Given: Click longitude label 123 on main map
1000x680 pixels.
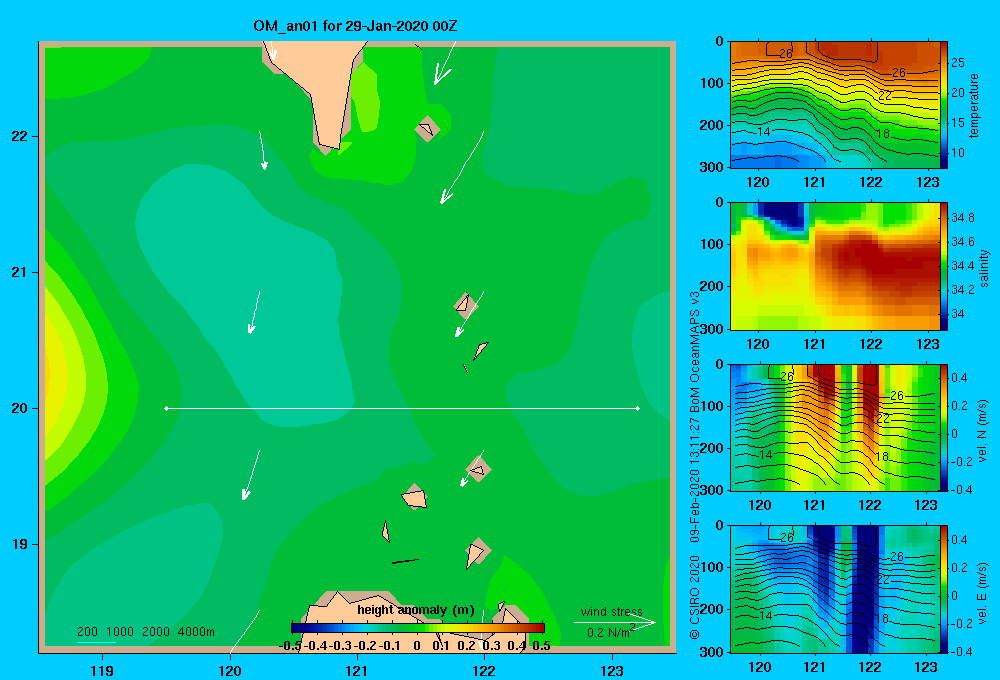Looking at the screenshot, I should point(612,671).
